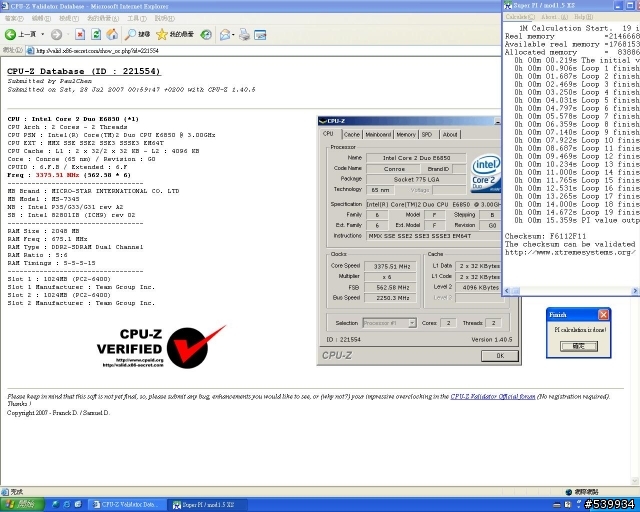Click the page icon in the address bar
This screenshot has height=512, width=640.
30,51
